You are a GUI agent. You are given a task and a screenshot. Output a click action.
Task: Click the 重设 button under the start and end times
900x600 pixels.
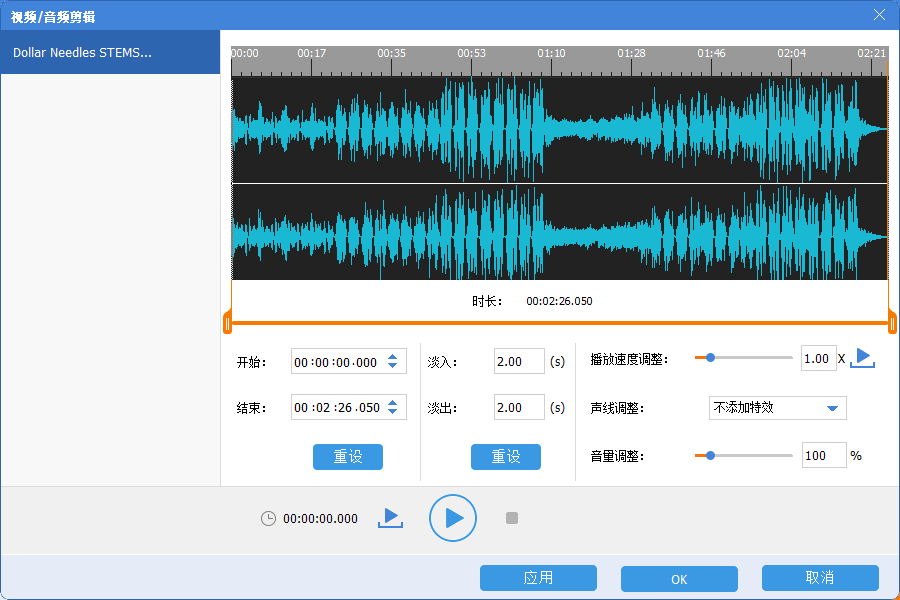pyautogui.click(x=348, y=457)
